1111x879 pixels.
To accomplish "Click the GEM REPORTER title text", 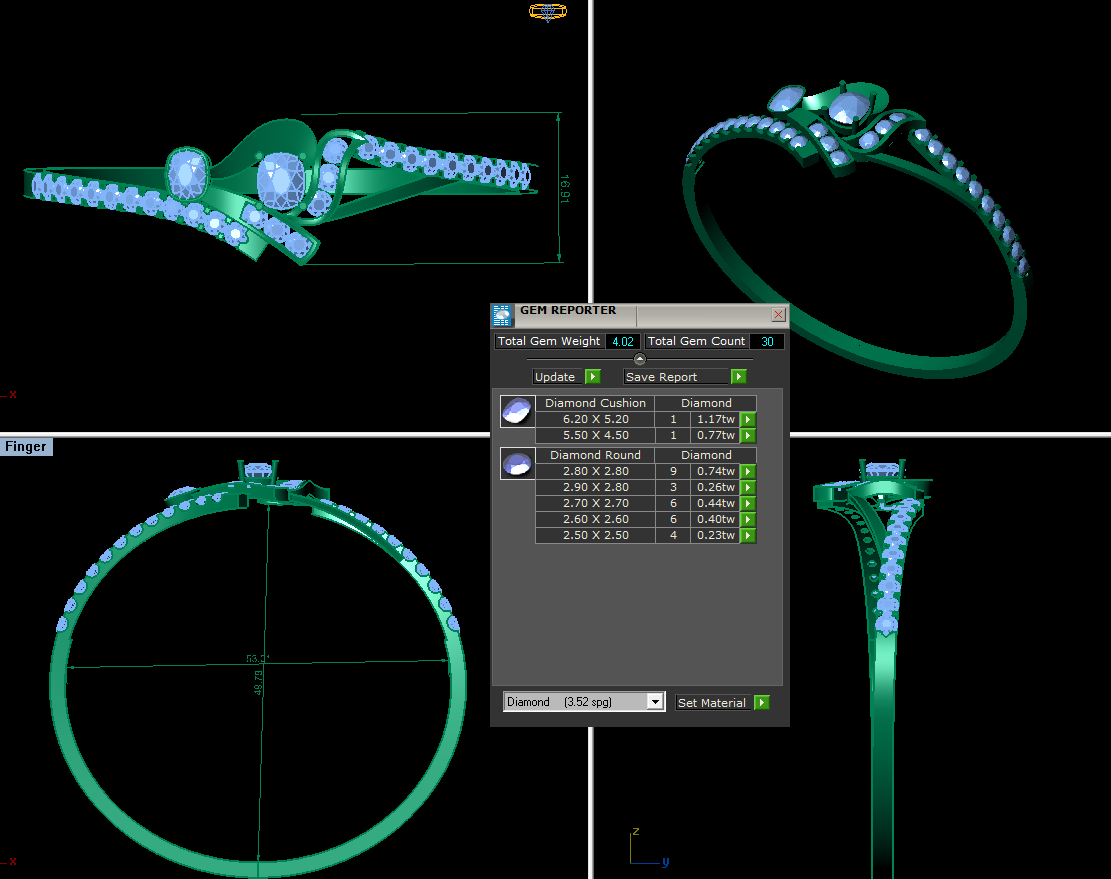I will 568,310.
